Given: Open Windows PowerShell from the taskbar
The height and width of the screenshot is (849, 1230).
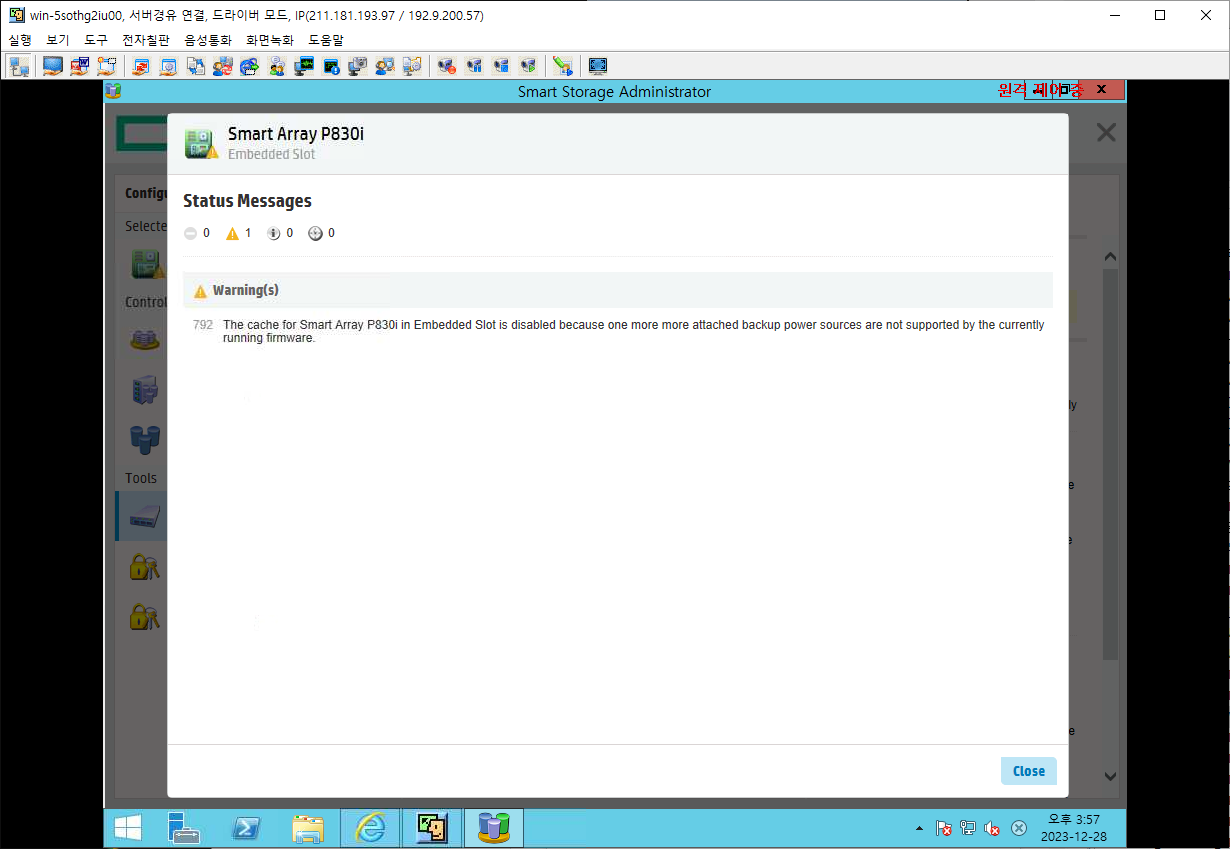Looking at the screenshot, I should click(x=245, y=828).
